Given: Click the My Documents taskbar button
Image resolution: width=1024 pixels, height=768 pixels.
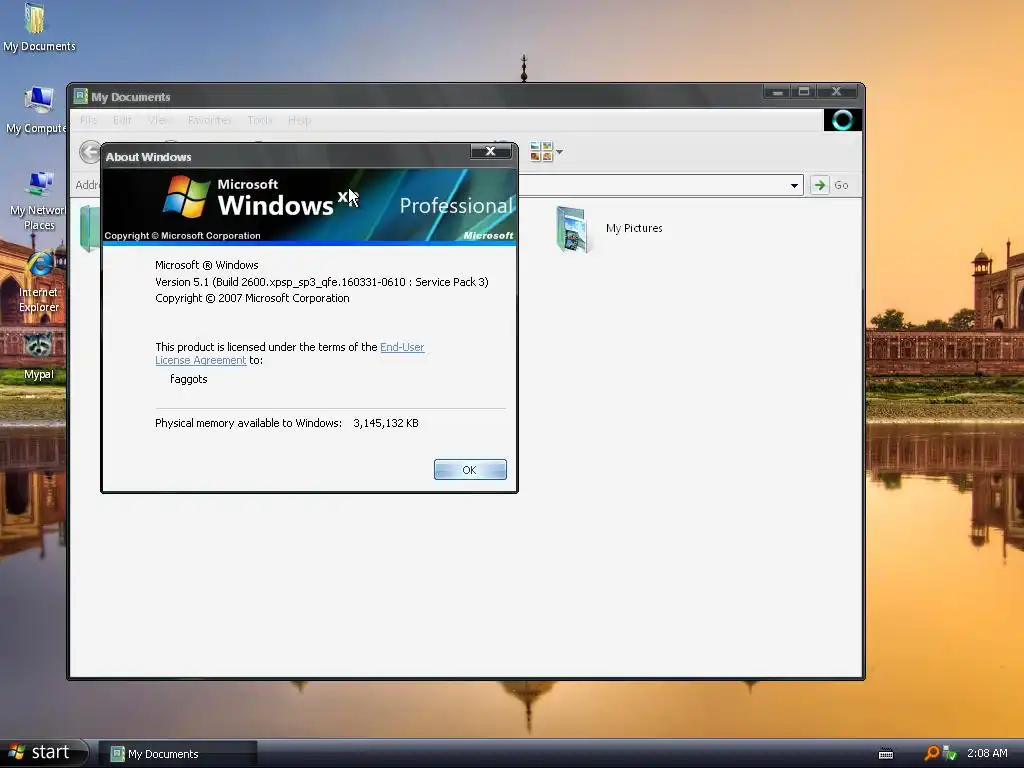Looking at the screenshot, I should point(178,754).
